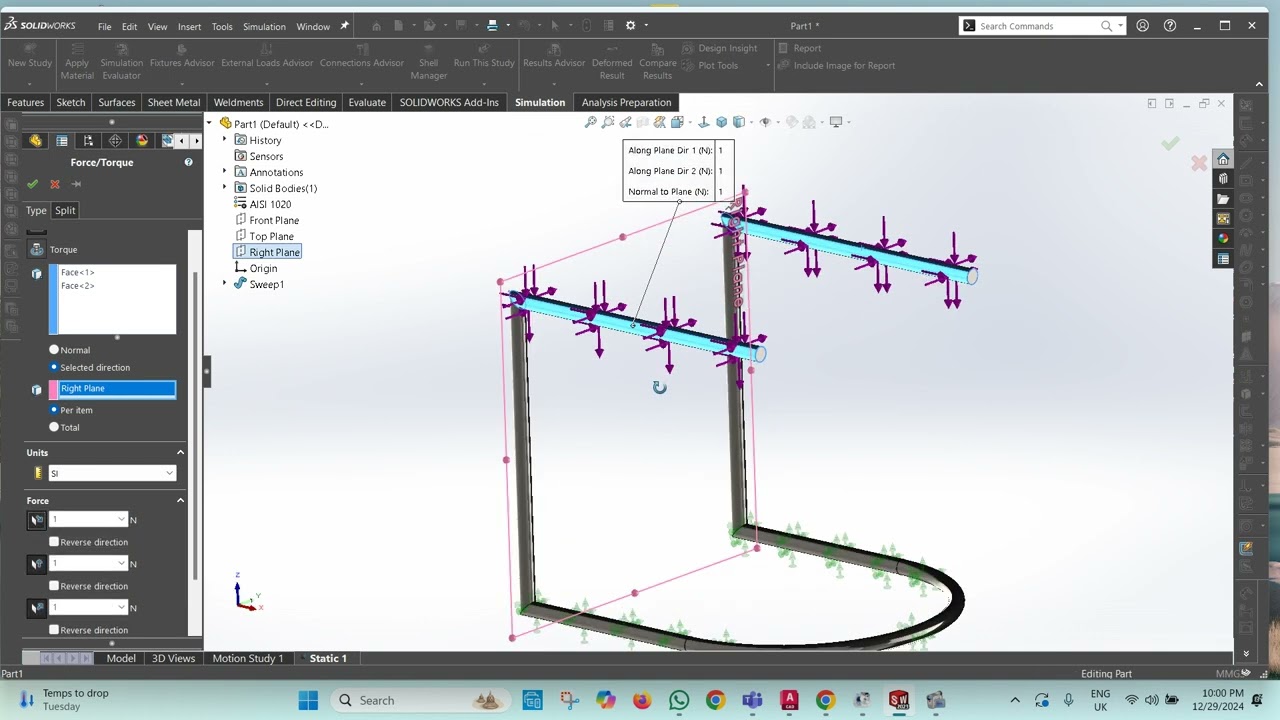
Task: Open Appearances color ball in task pane
Action: pyautogui.click(x=1223, y=239)
